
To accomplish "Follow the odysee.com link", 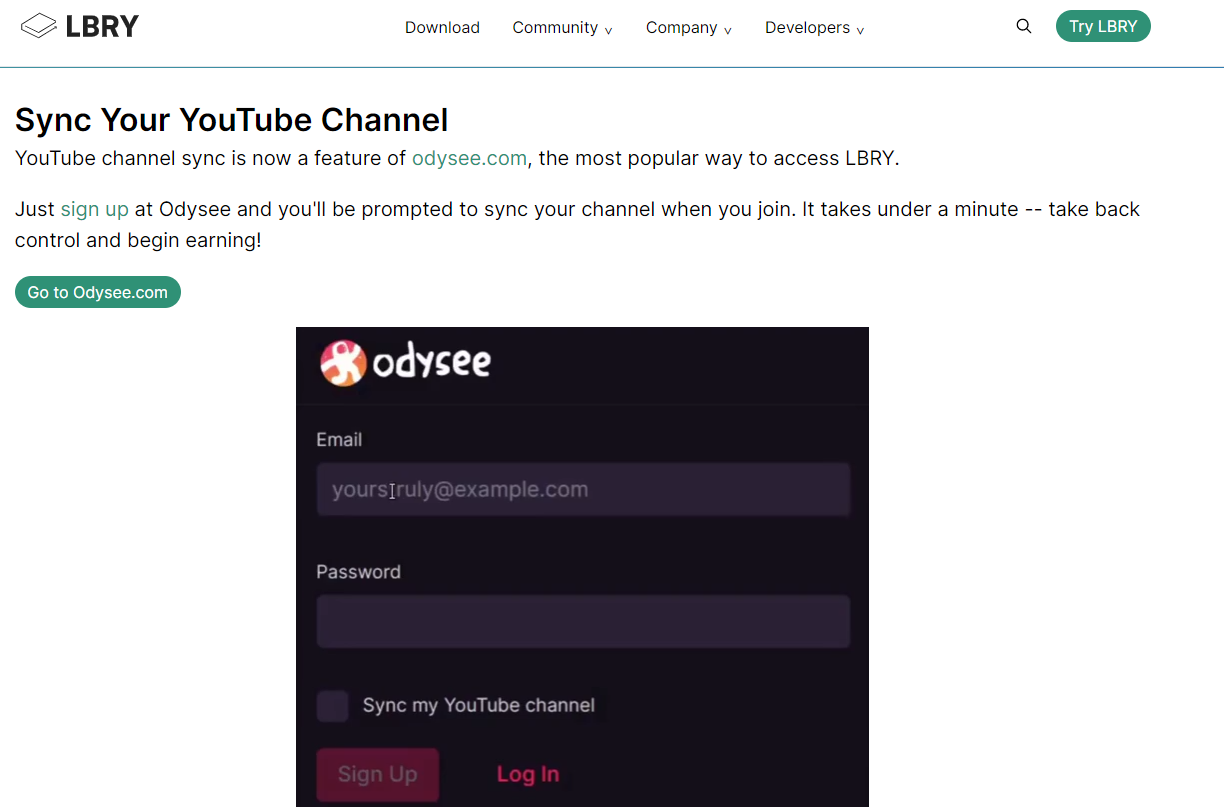I will 469,158.
